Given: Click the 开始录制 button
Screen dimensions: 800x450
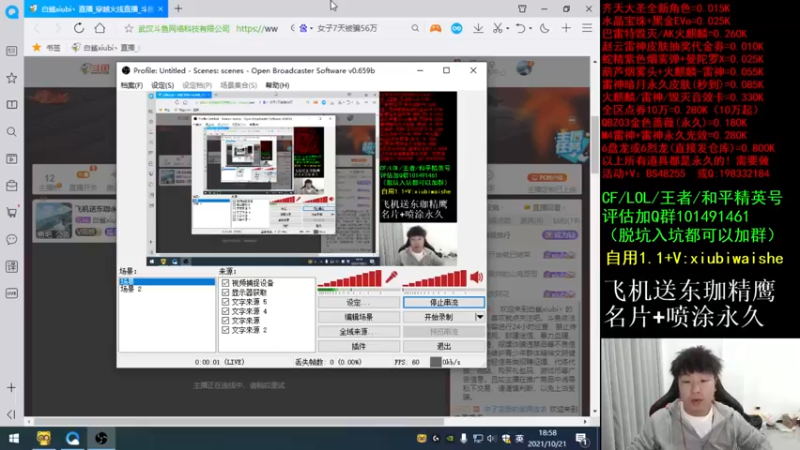Looking at the screenshot, I should (x=439, y=317).
